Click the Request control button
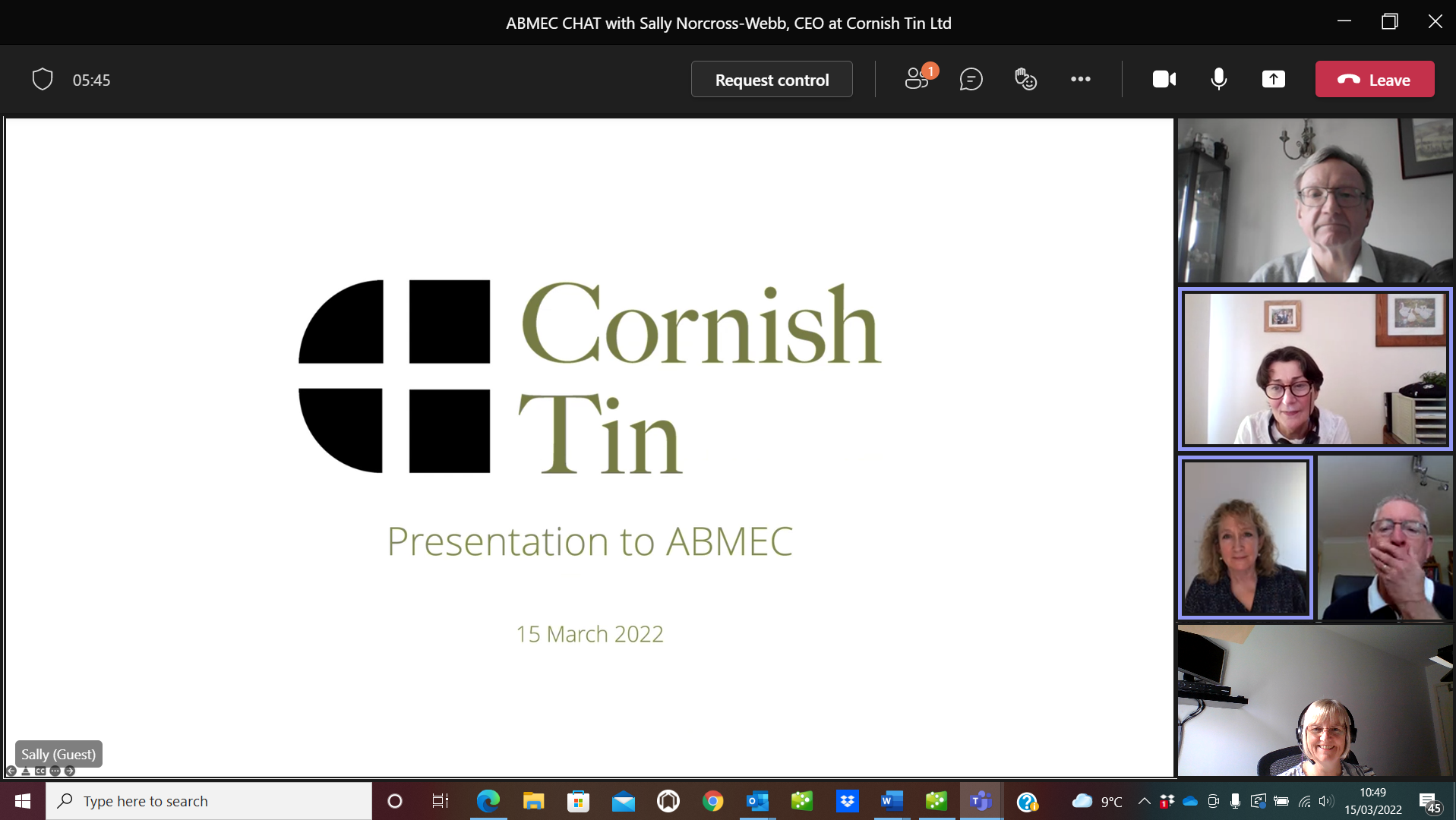The width and height of the screenshot is (1456, 820). click(x=772, y=79)
